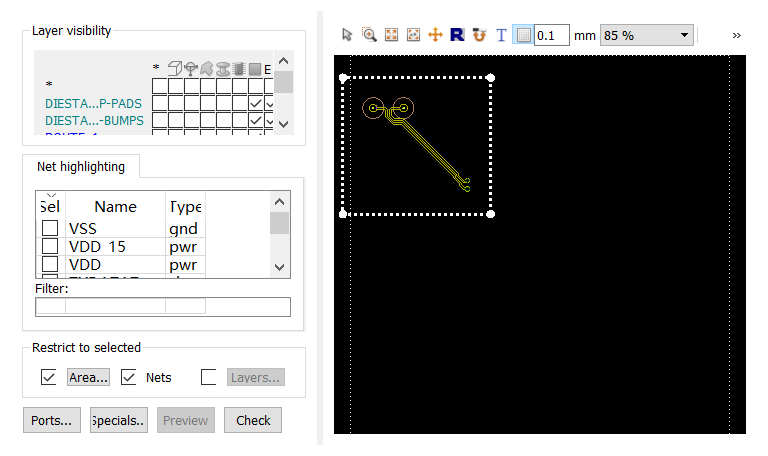Click the layer visibility scrollbar thumb
Viewport: 768px width, 456px height.
tap(283, 82)
